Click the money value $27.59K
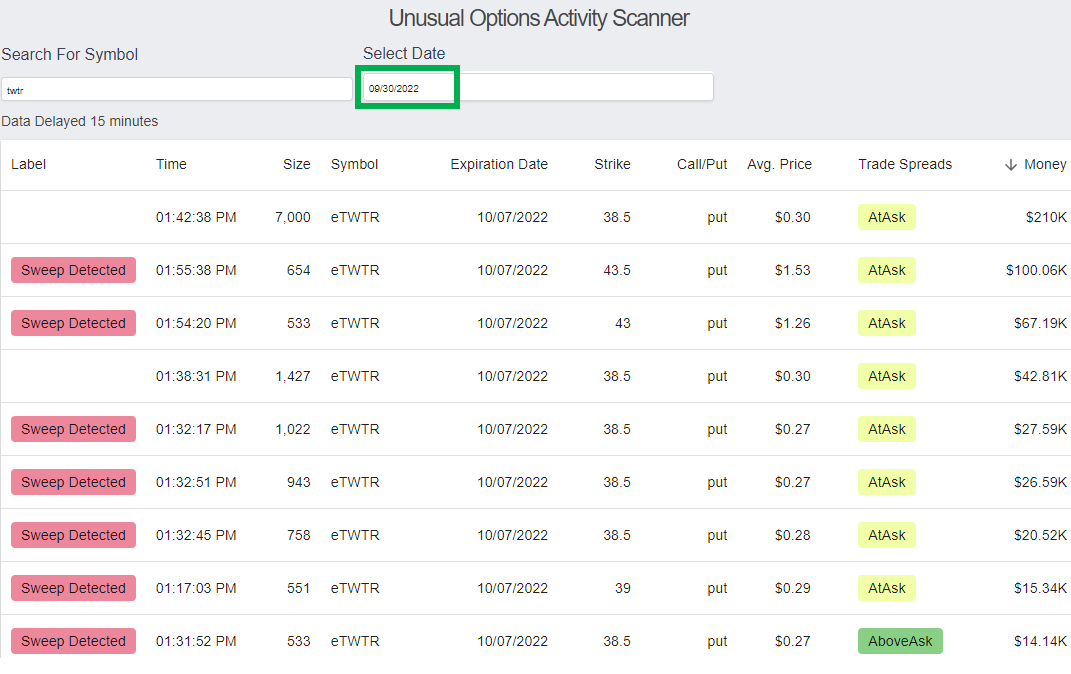The image size is (1071, 674). [x=1040, y=429]
